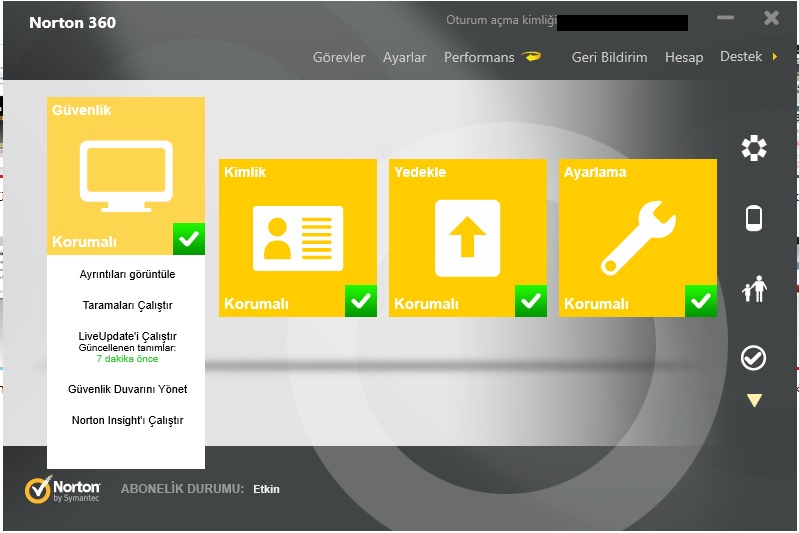This screenshot has height=533, width=799.
Task: Click the Güncellenen tanımlar label
Action: (x=127, y=348)
